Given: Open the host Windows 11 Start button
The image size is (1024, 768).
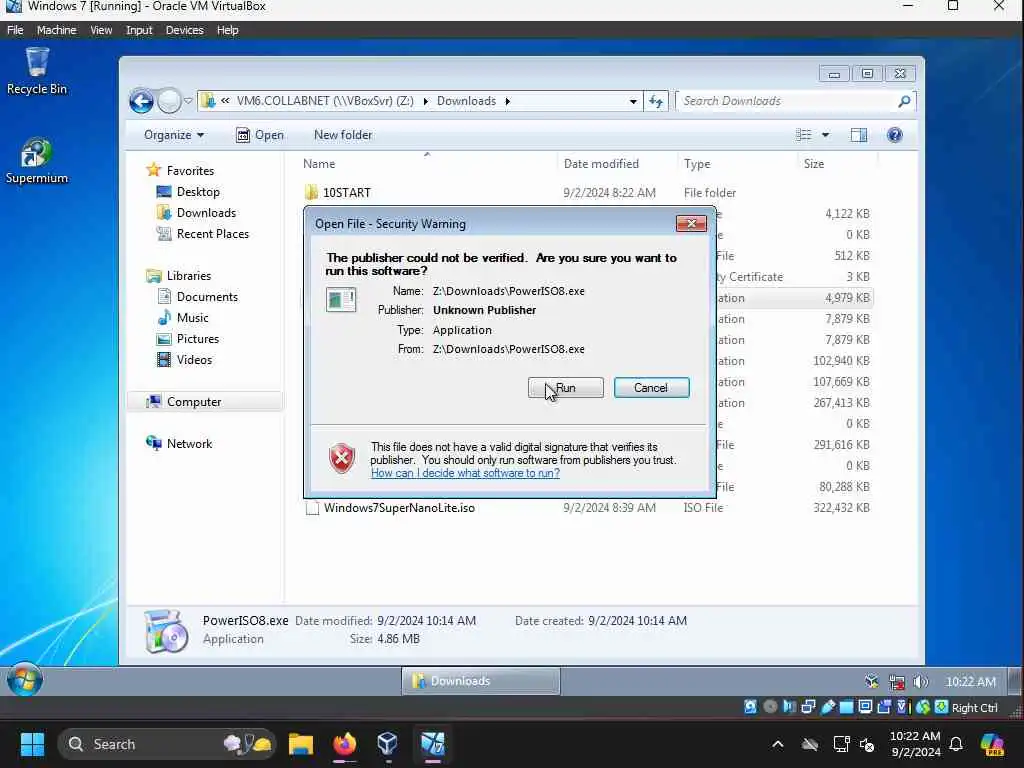Looking at the screenshot, I should [33, 744].
